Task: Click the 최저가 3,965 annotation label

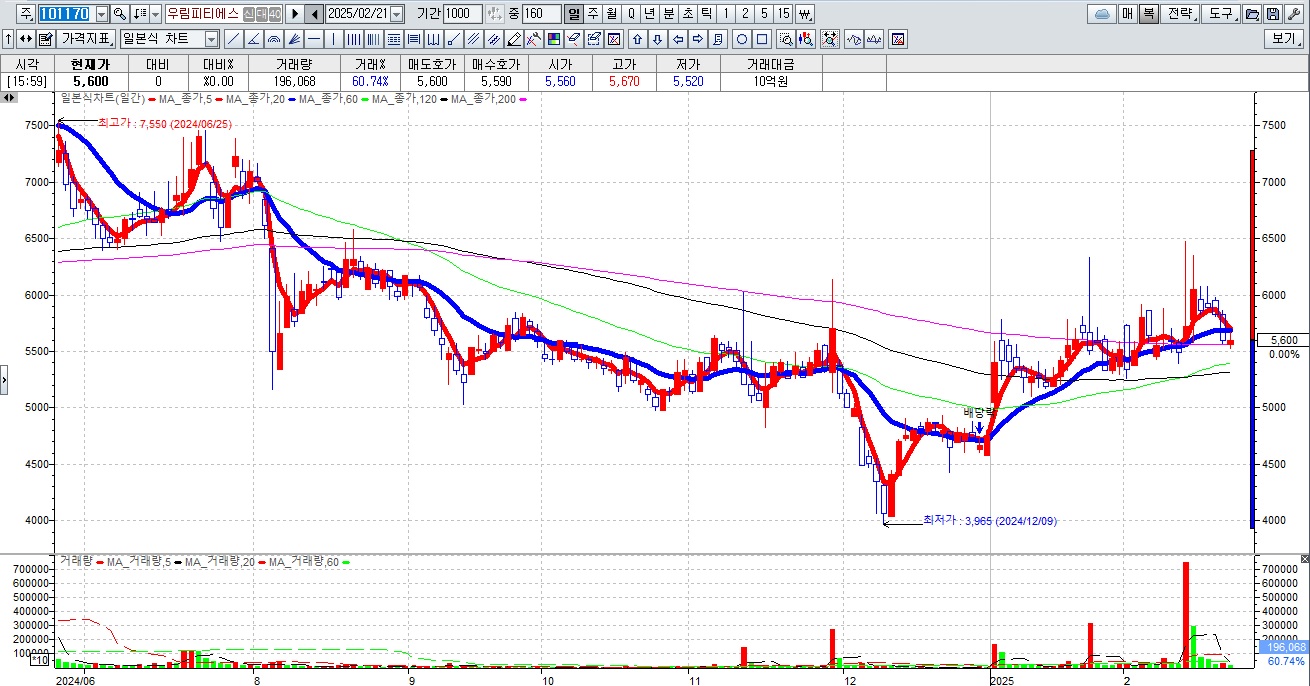Action: [x=990, y=520]
